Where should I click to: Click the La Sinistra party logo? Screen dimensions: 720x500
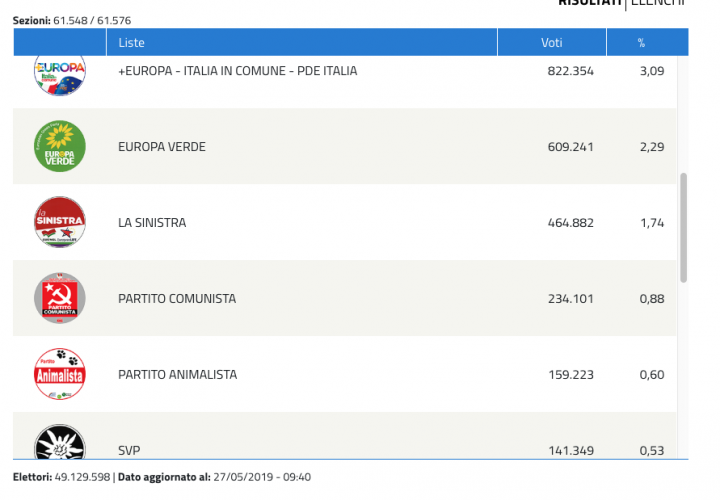(x=60, y=223)
